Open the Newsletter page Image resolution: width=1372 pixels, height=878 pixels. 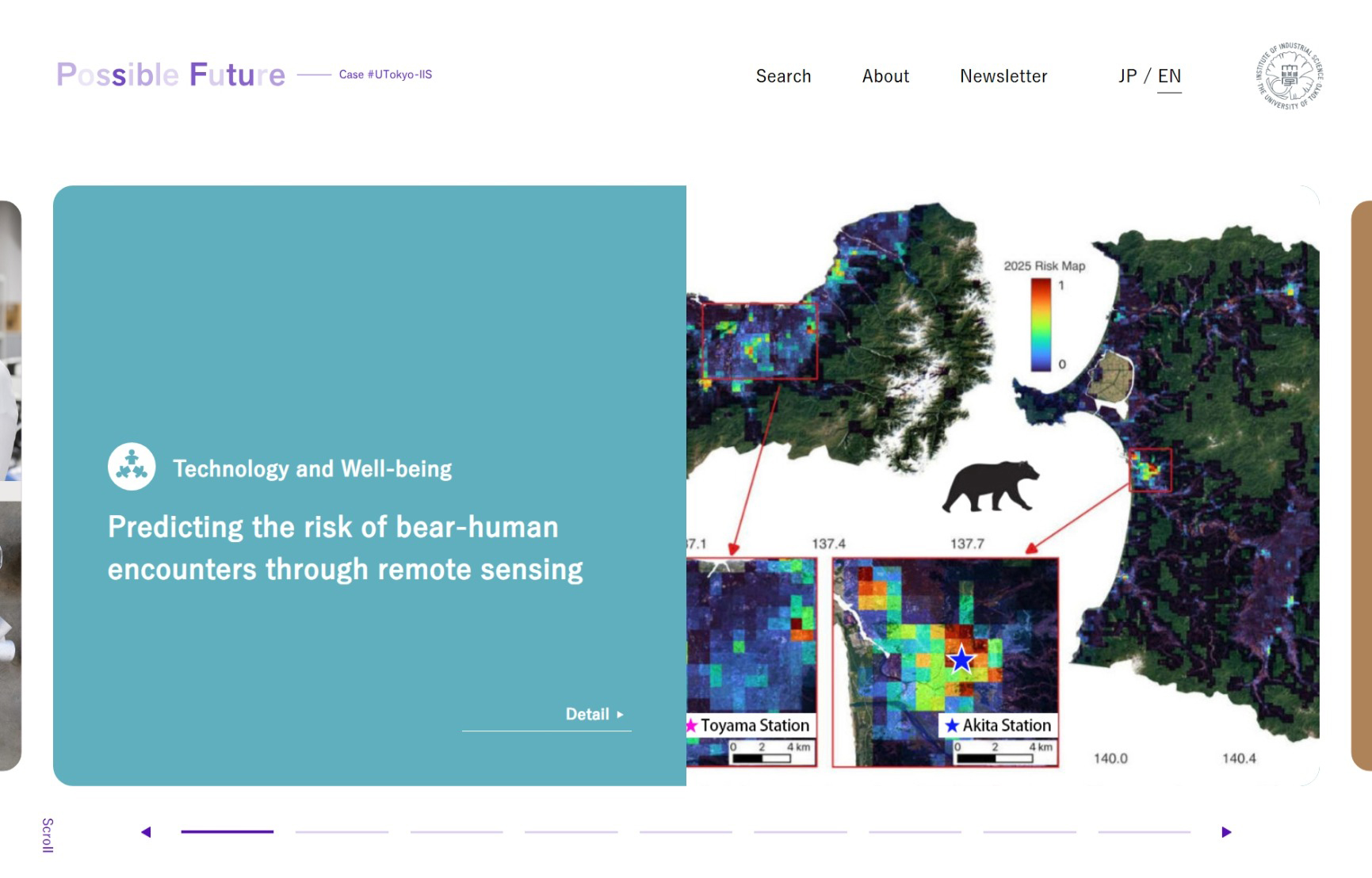tap(1003, 76)
